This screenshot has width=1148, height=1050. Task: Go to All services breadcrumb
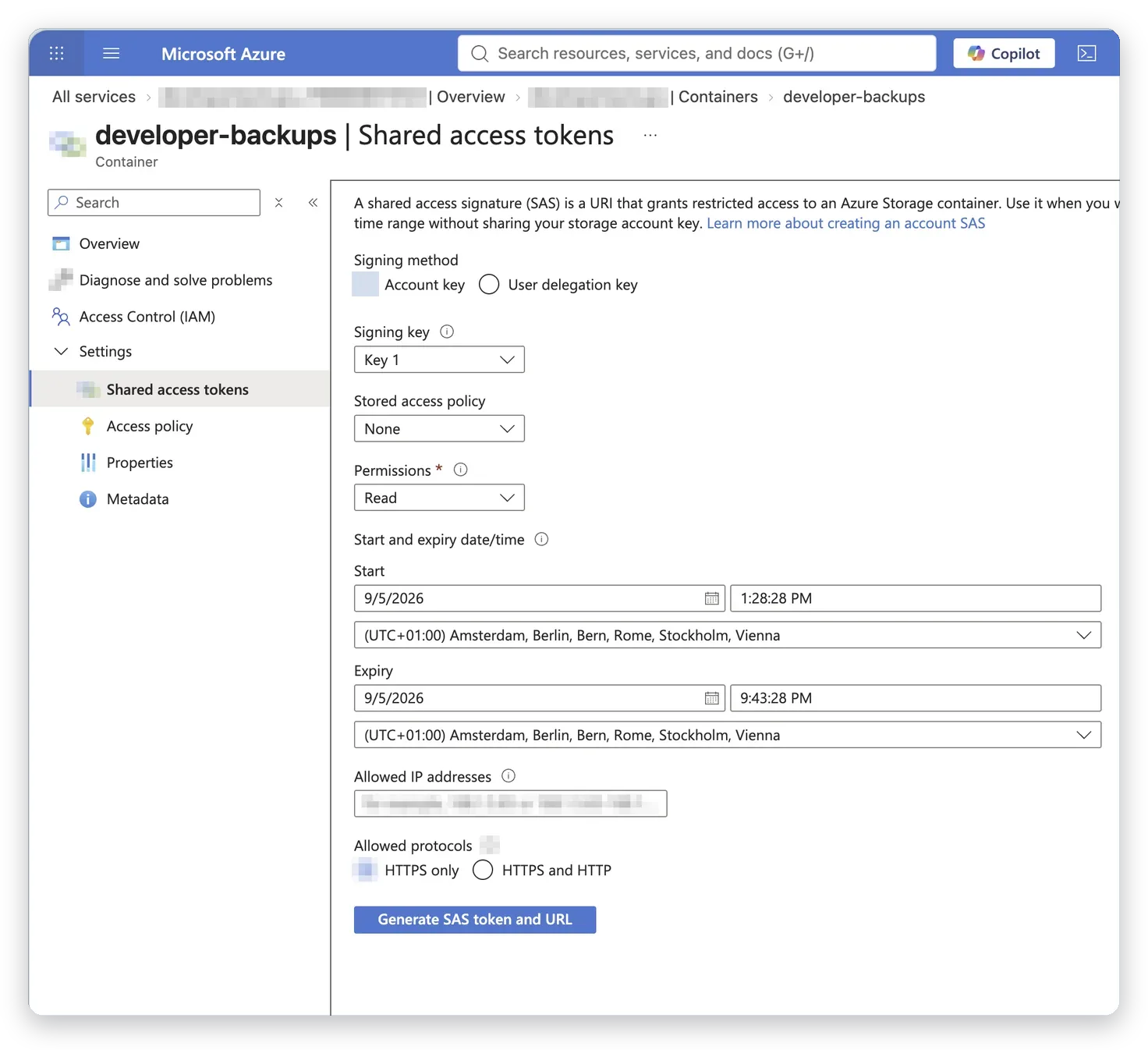coord(94,97)
